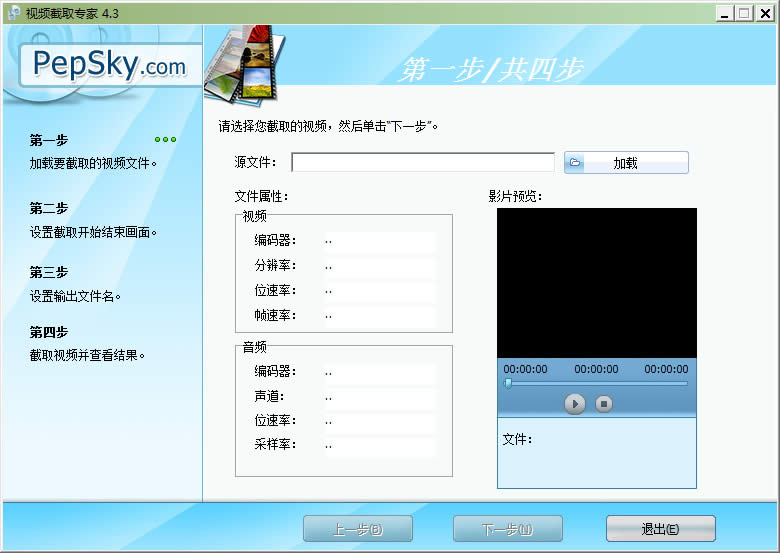The height and width of the screenshot is (553, 780).
Task: Click the video 帧速率 frame rate value field
Action: click(379, 315)
